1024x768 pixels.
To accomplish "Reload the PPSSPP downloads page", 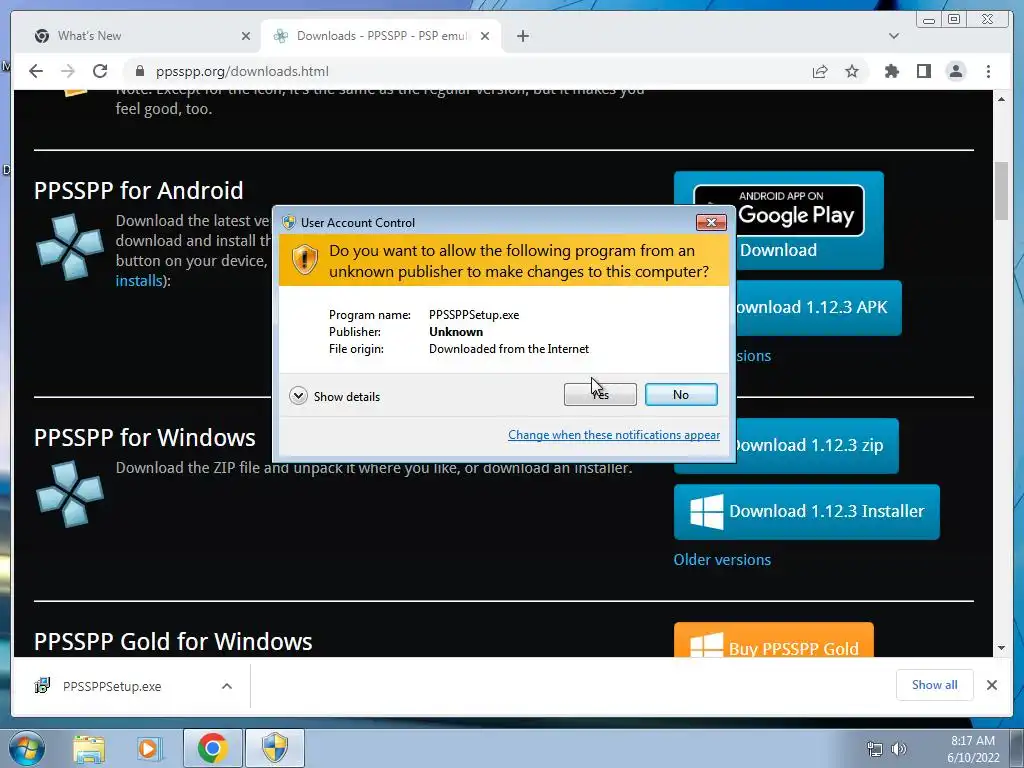I will [x=100, y=71].
